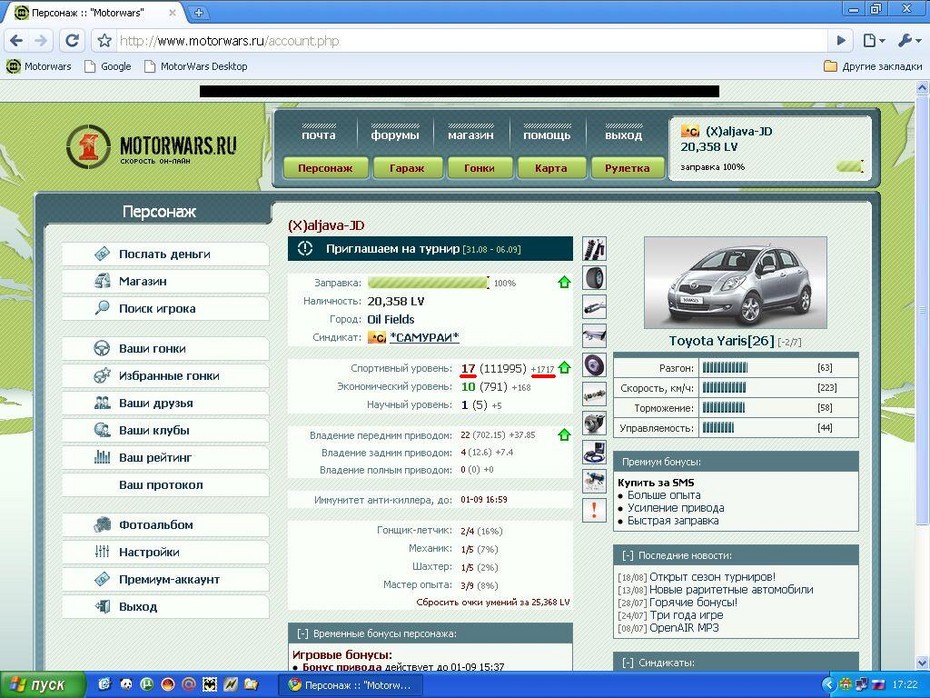
Task: Click the syndicate badge beside *САМУРАИ*
Action: coord(377,337)
